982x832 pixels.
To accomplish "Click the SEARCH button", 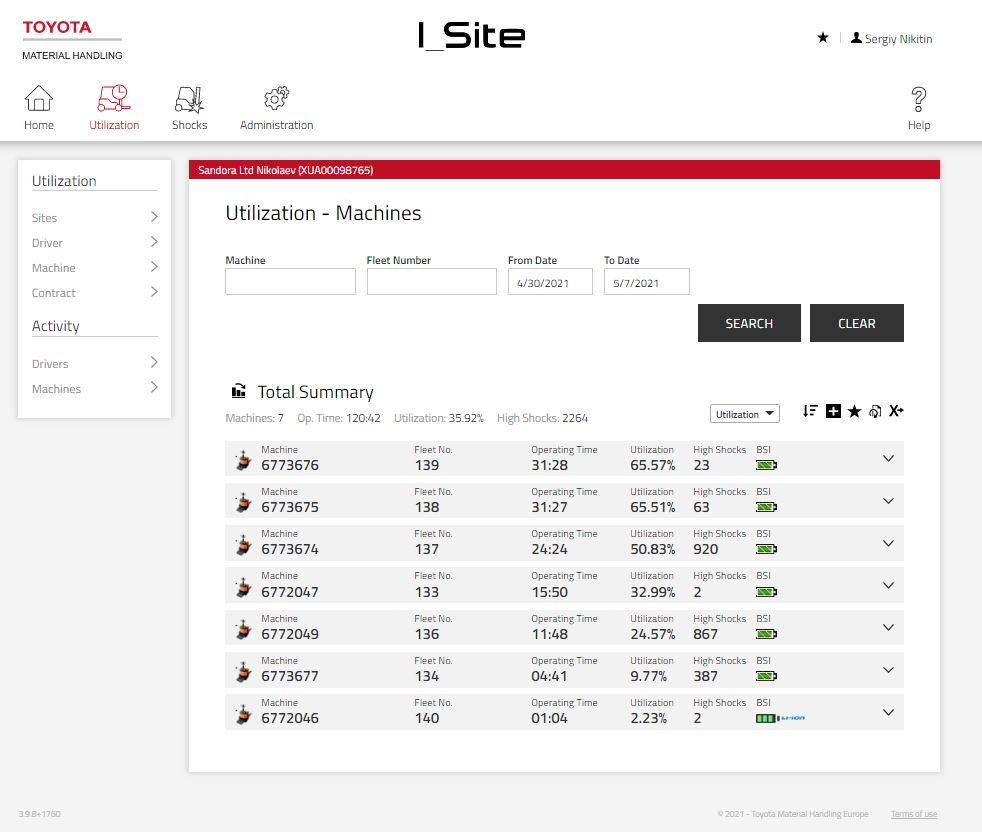I will pos(749,323).
